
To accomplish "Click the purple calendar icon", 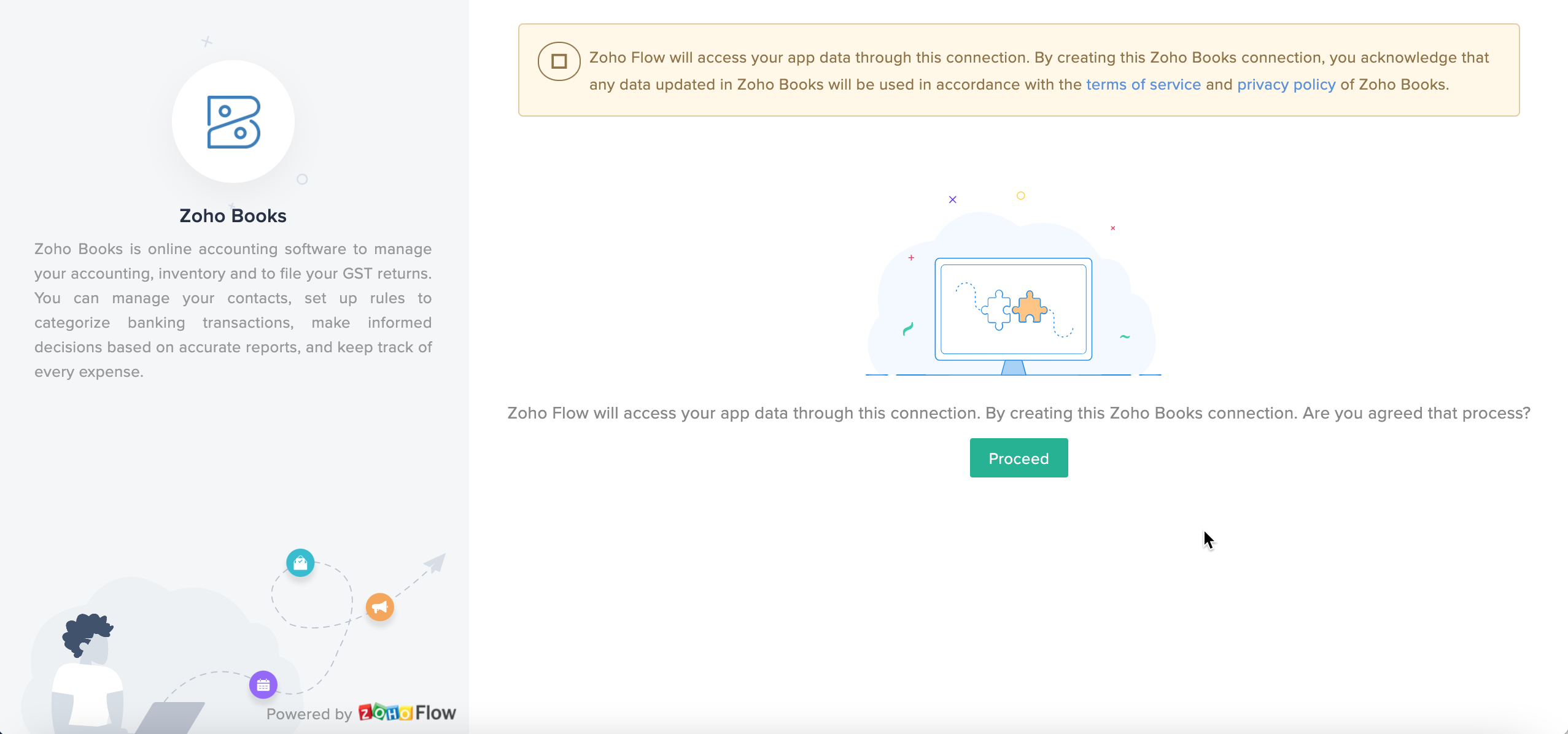I will [263, 685].
